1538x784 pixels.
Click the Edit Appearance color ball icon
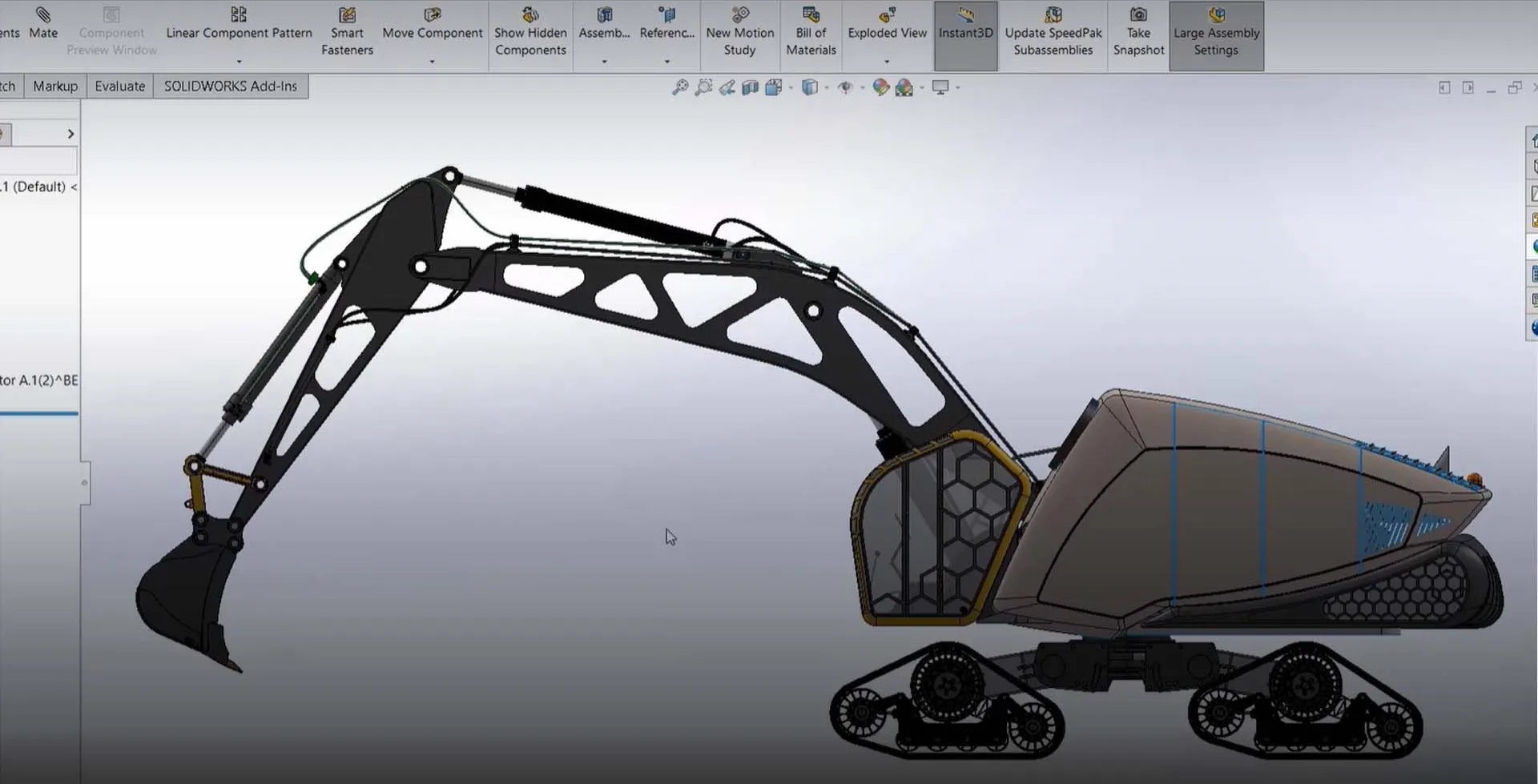(x=881, y=87)
